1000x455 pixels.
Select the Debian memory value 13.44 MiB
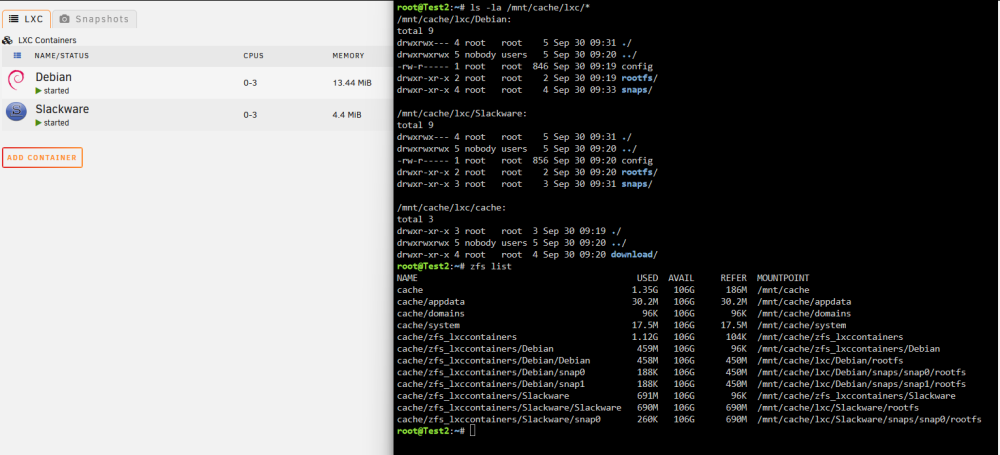pos(352,84)
